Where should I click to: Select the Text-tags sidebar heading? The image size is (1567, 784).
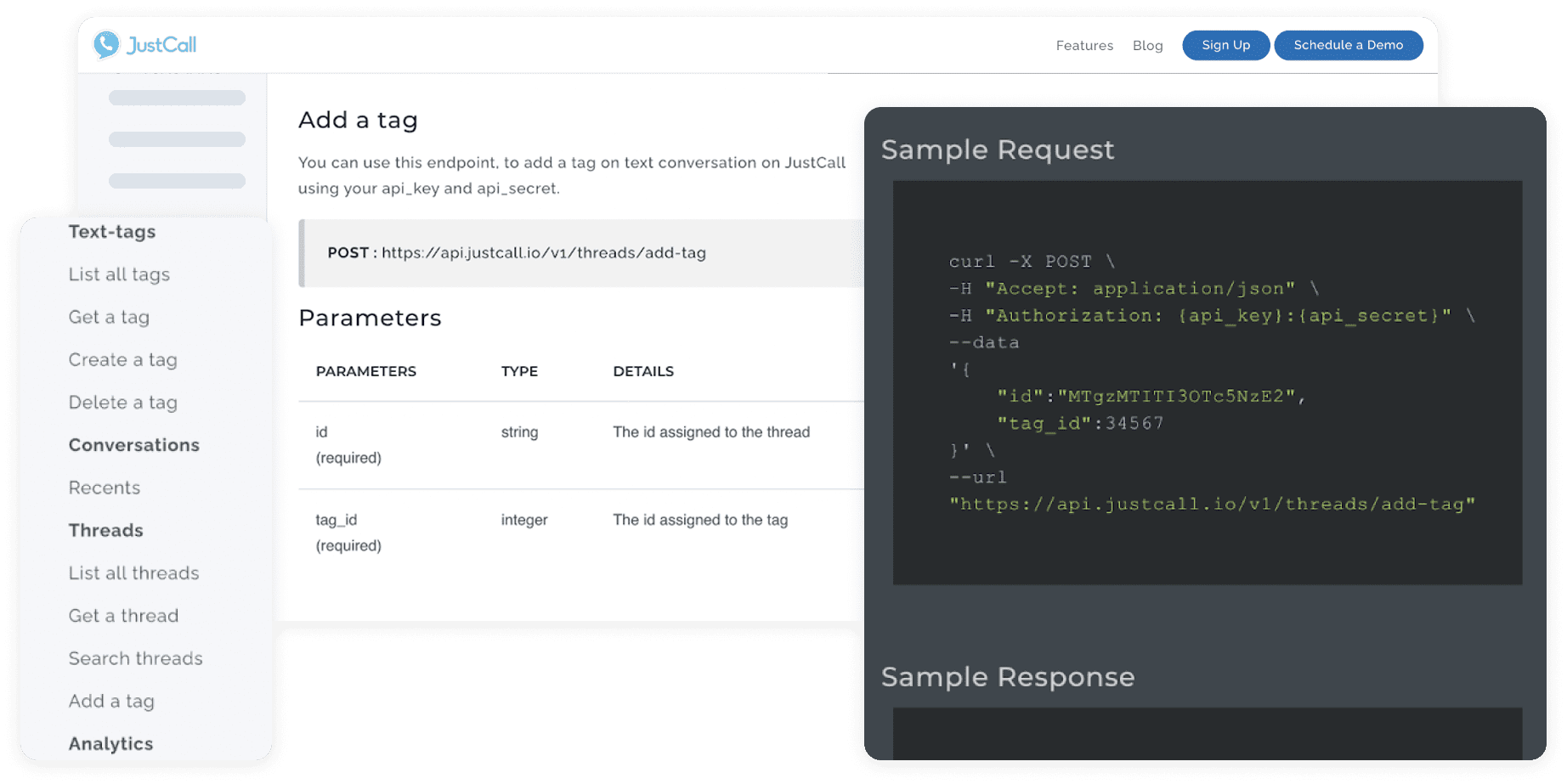pyautogui.click(x=112, y=232)
